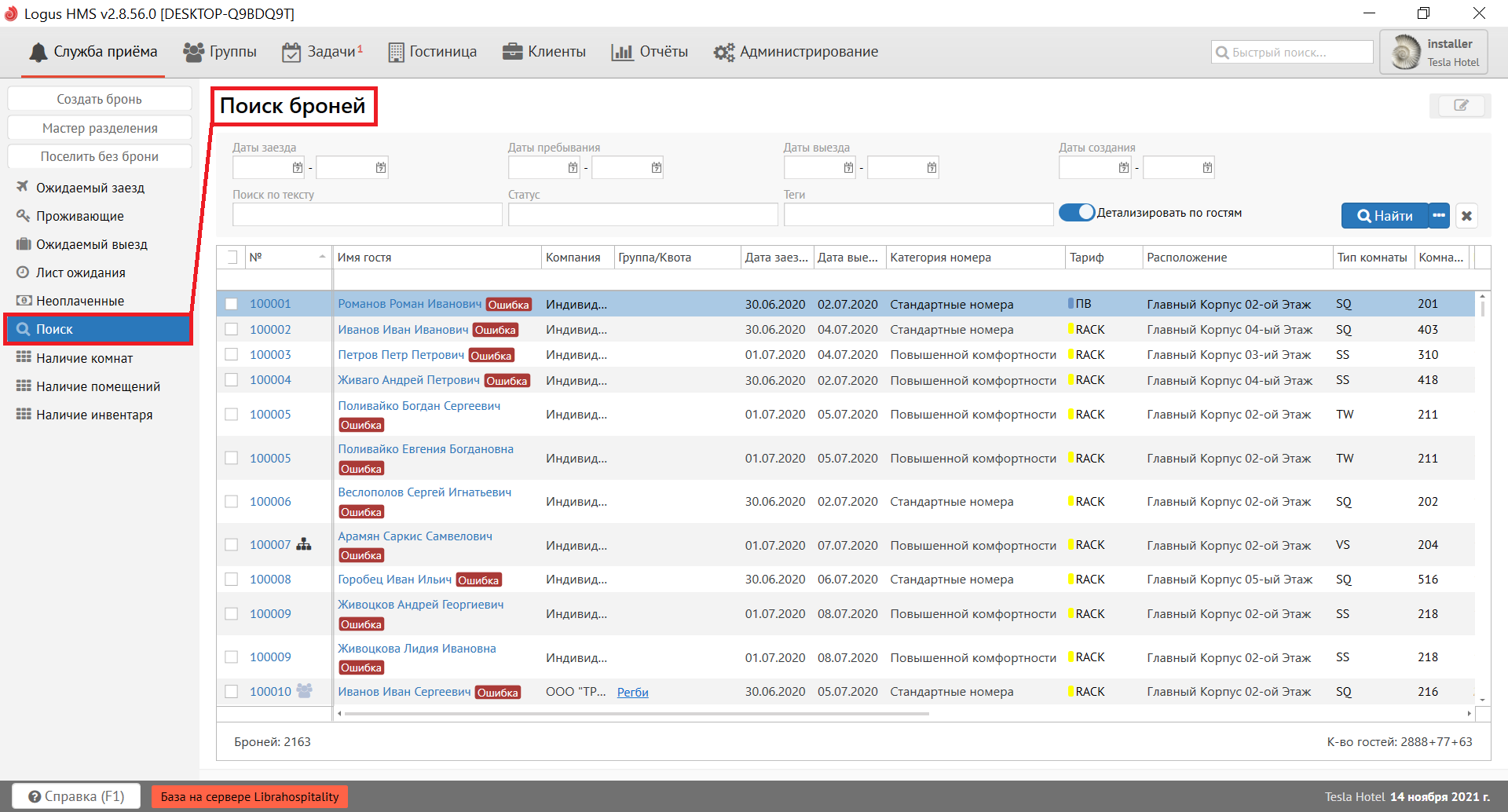Viewport: 1508px width, 812px height.
Task: Follow the Регби group link
Action: 632,692
